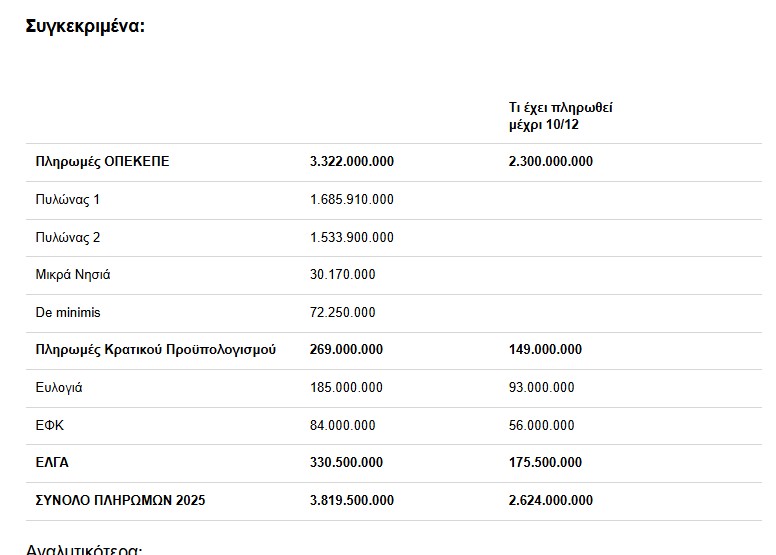Click the 3.322.000.000 amount cell
Viewport: 776px width, 555px height.
pyautogui.click(x=352, y=162)
